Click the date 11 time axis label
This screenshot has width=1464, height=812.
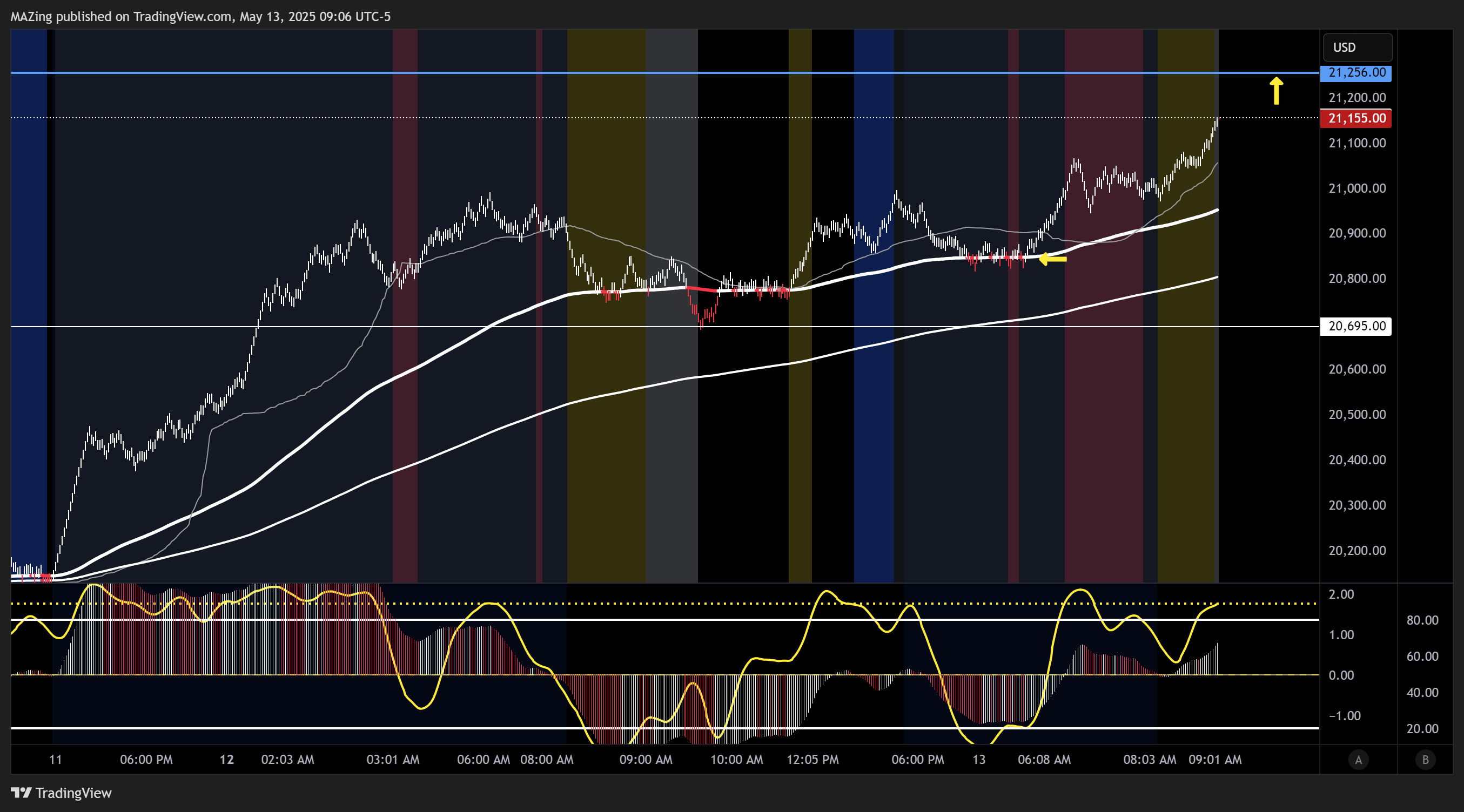point(55,760)
